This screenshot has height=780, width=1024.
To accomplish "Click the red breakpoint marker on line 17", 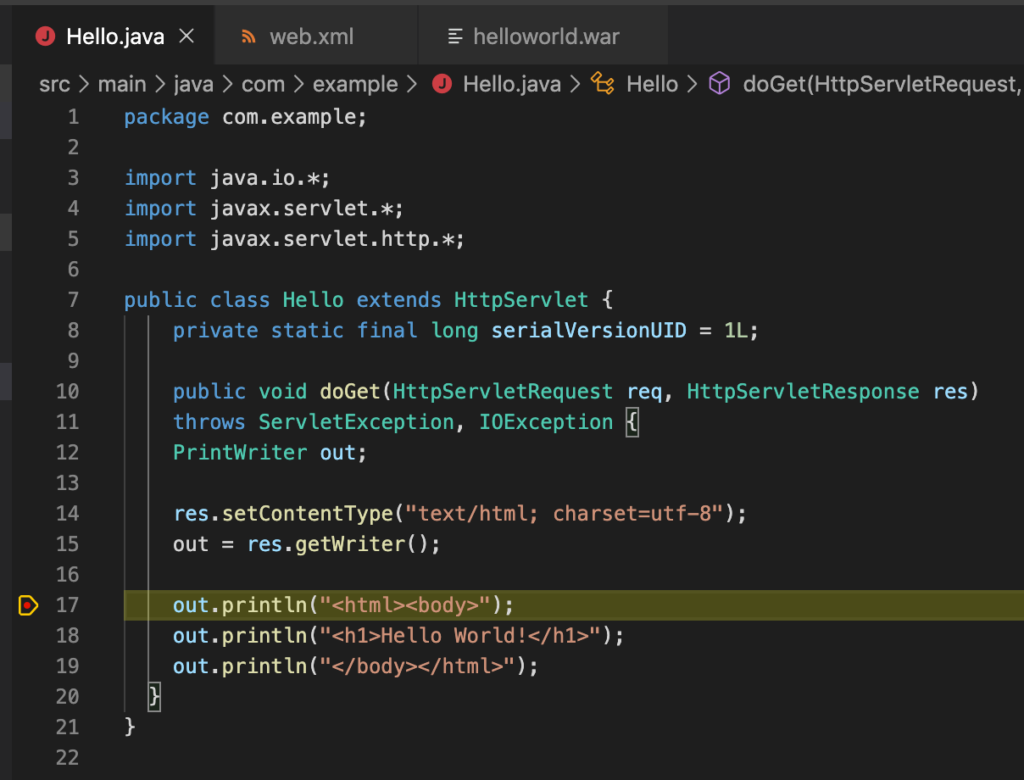I will [x=27, y=605].
